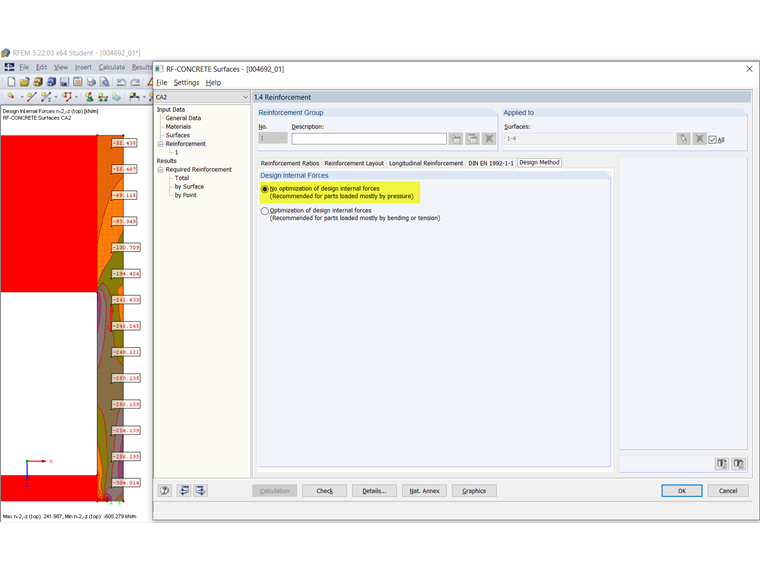Viewport: 760px width, 570px height.
Task: Collapse the Required Reinforcement tree node
Action: (x=160, y=170)
